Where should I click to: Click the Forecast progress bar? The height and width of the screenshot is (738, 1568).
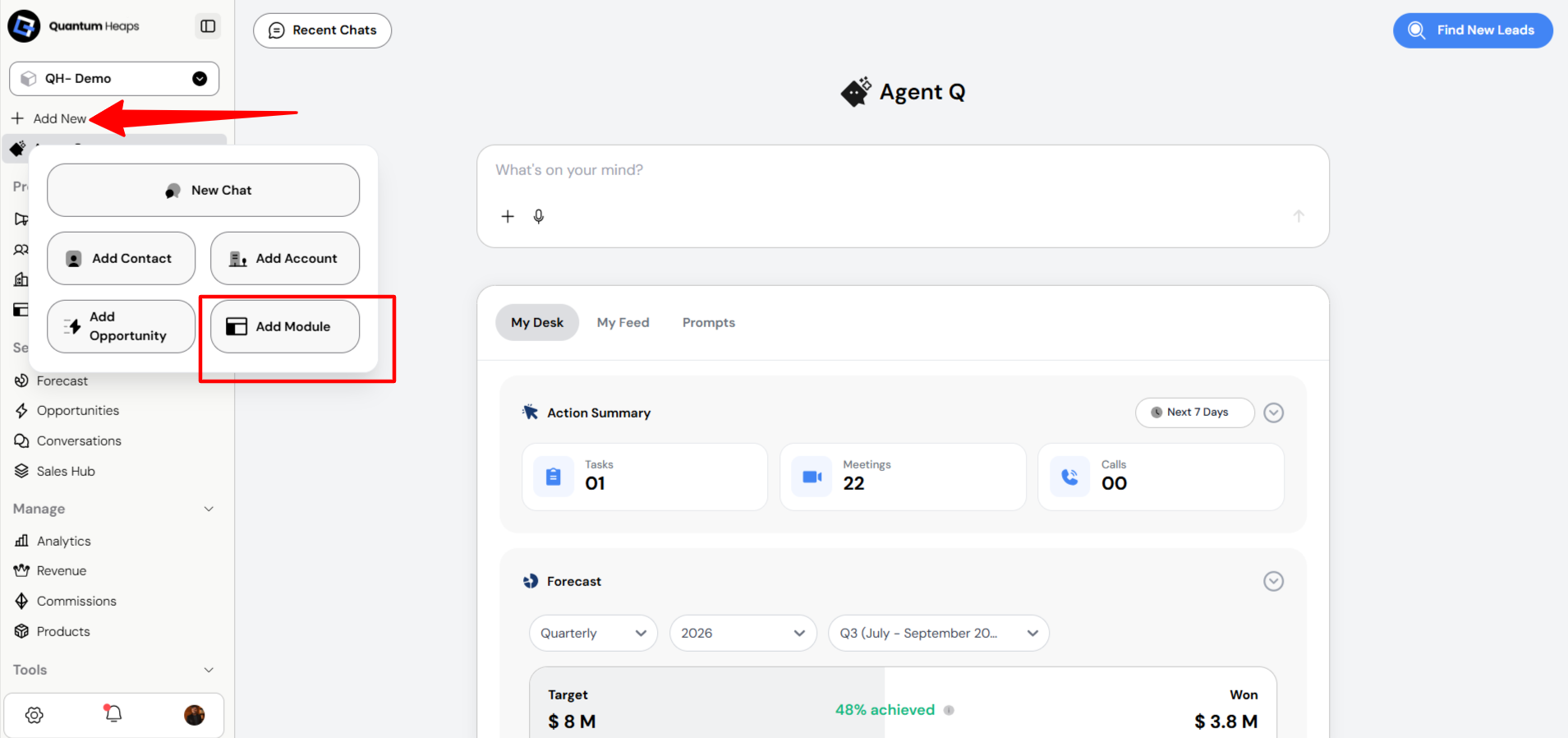point(903,703)
